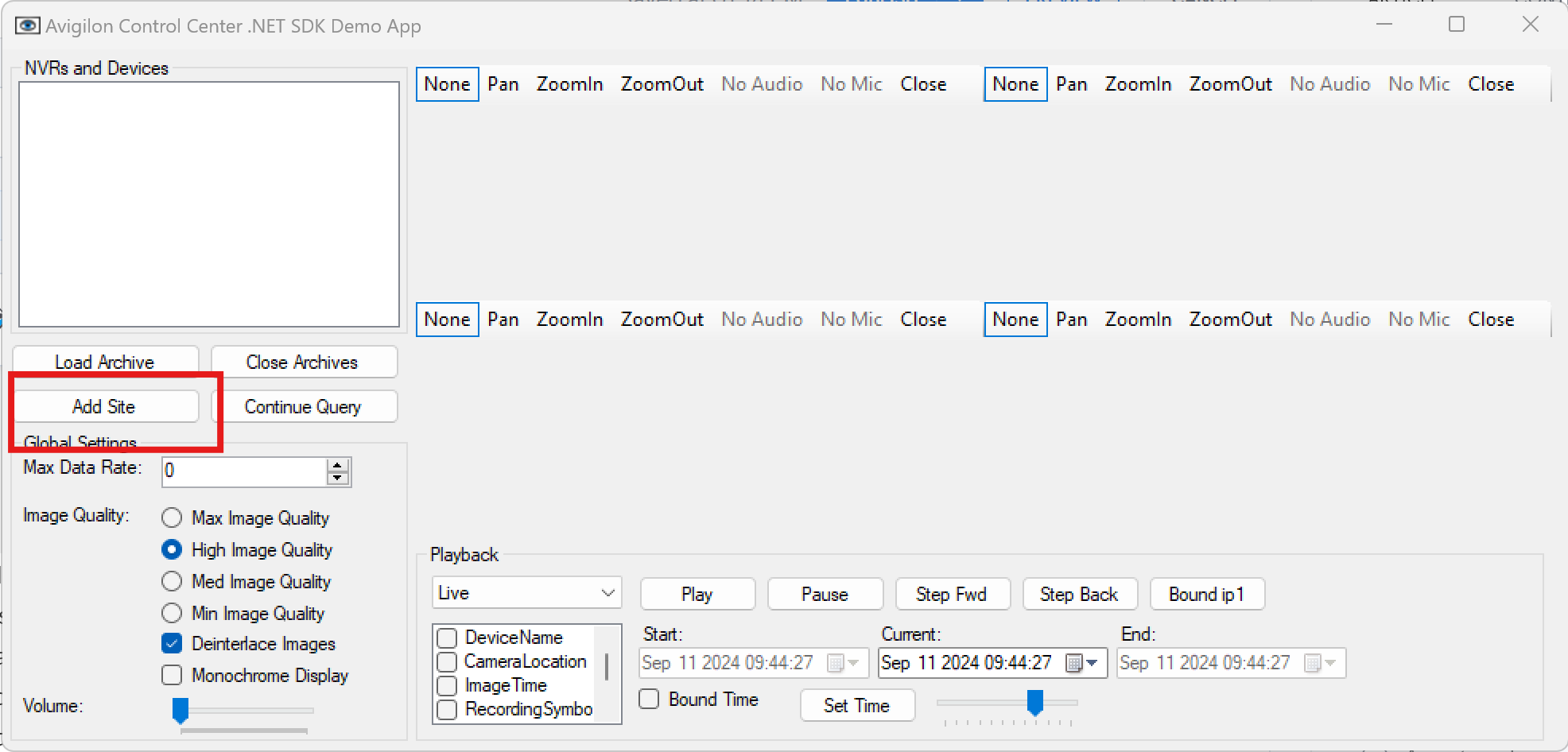Select ZoomIn in top-right video panel toolbar
The image size is (1568, 752).
(x=1138, y=84)
